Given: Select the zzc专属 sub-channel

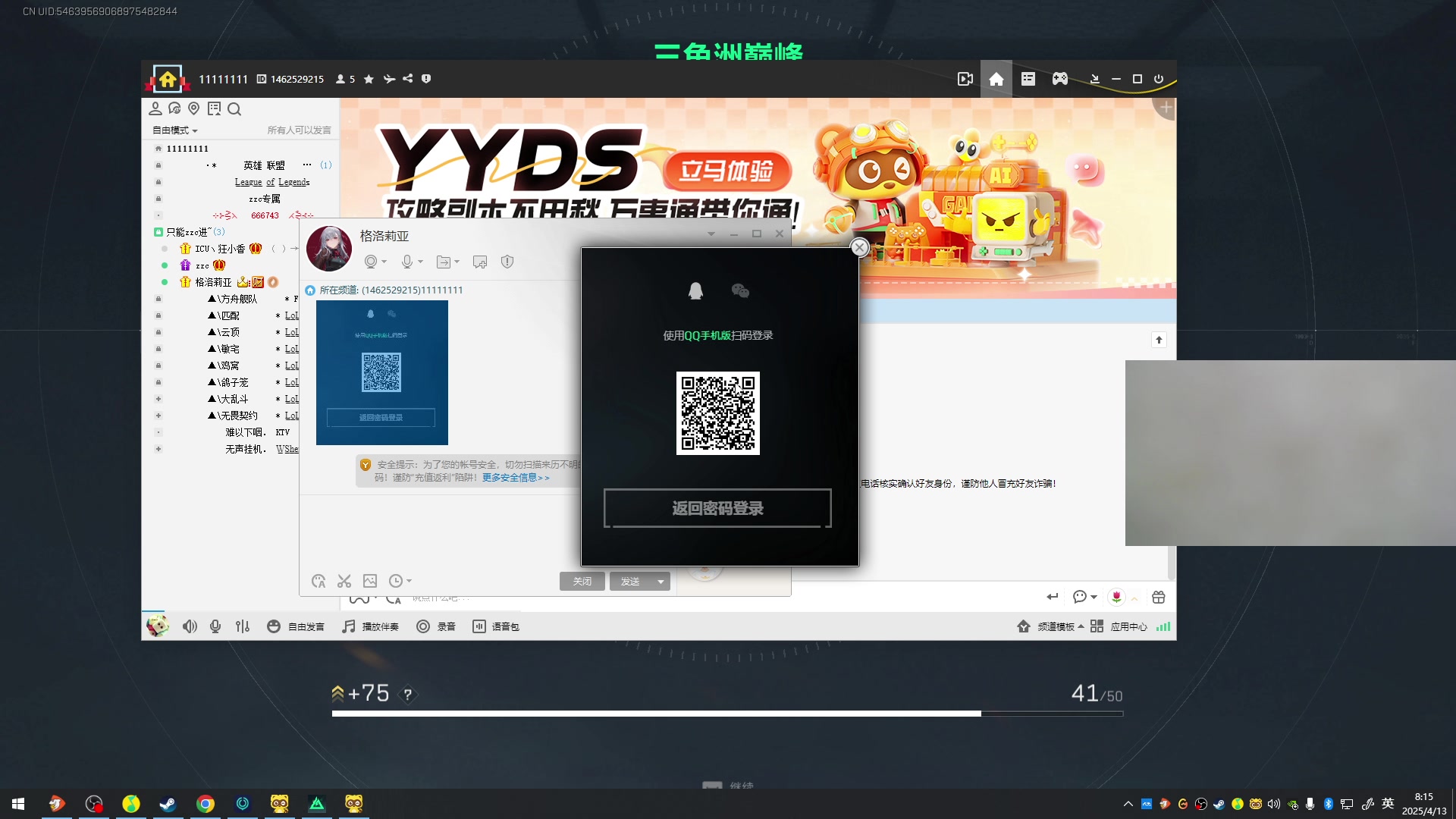Looking at the screenshot, I should (x=265, y=199).
